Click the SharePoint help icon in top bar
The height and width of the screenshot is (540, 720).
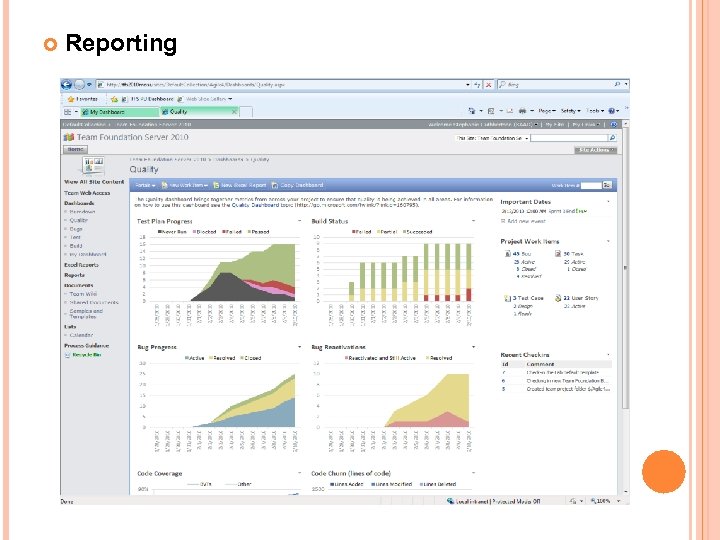pos(613,124)
